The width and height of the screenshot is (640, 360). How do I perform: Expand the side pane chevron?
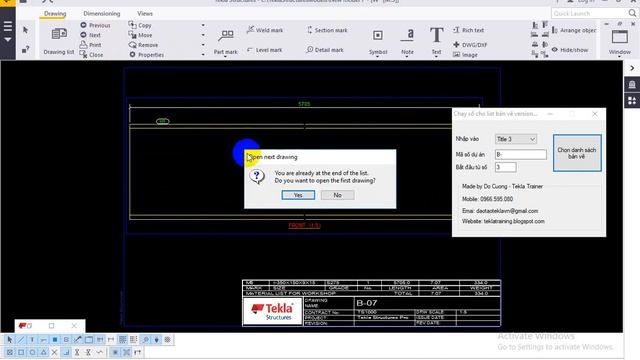632,68
